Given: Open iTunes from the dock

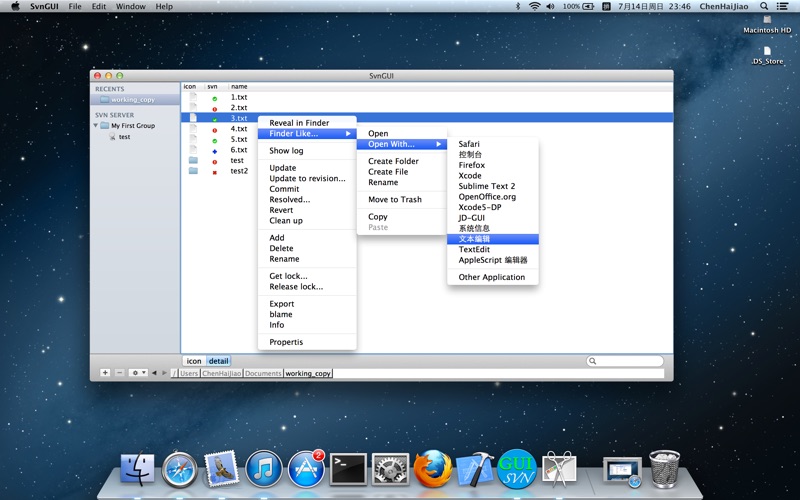Looking at the screenshot, I should tap(263, 468).
